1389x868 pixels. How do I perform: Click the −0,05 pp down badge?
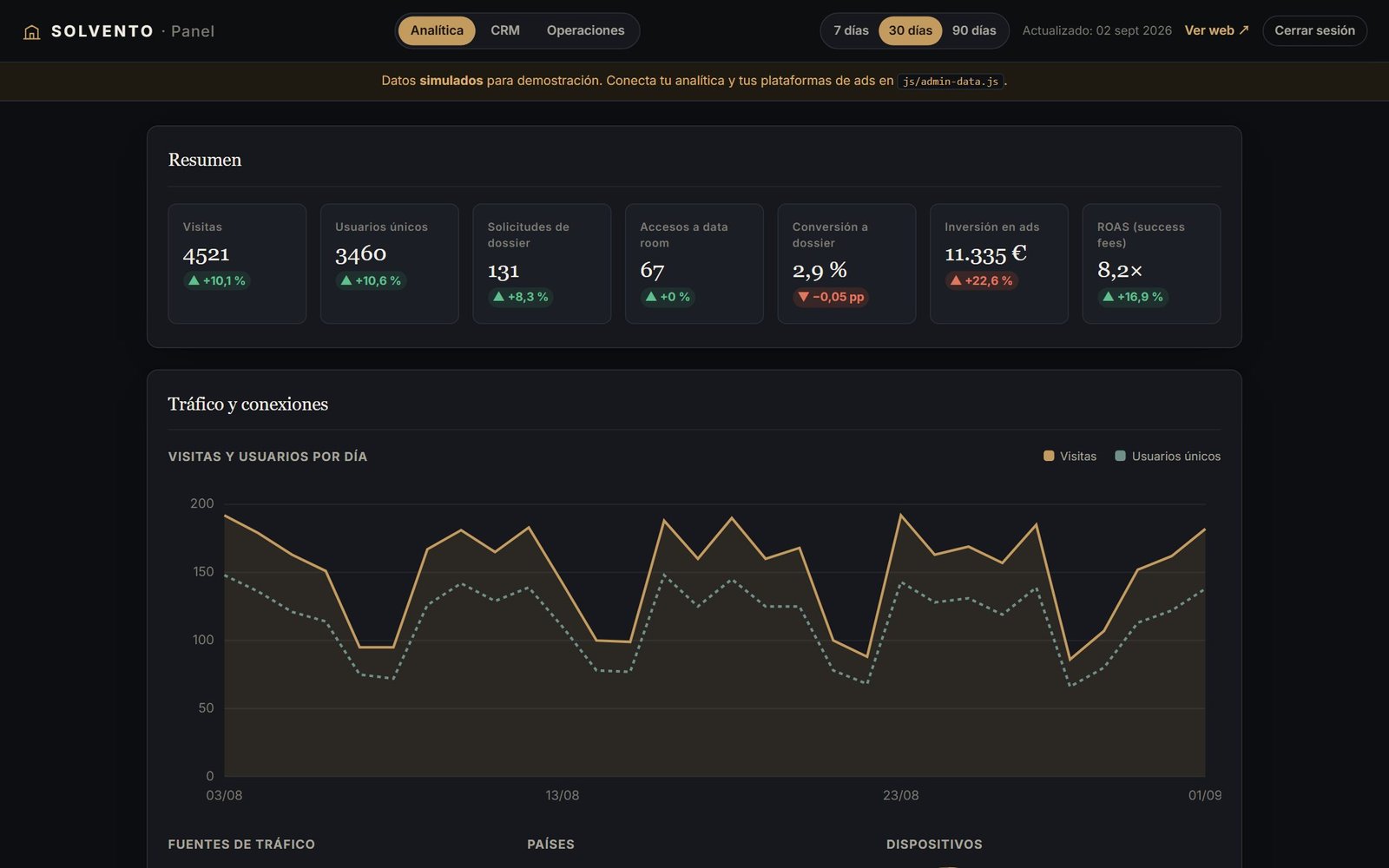(x=831, y=297)
